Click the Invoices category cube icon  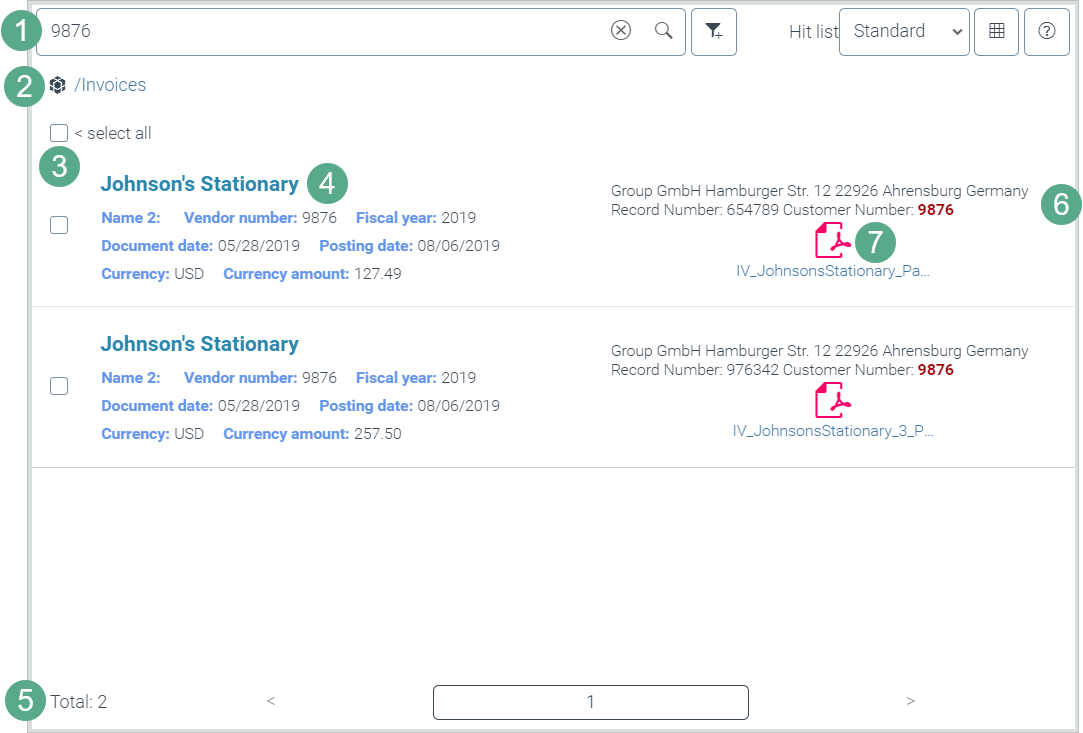click(58, 85)
